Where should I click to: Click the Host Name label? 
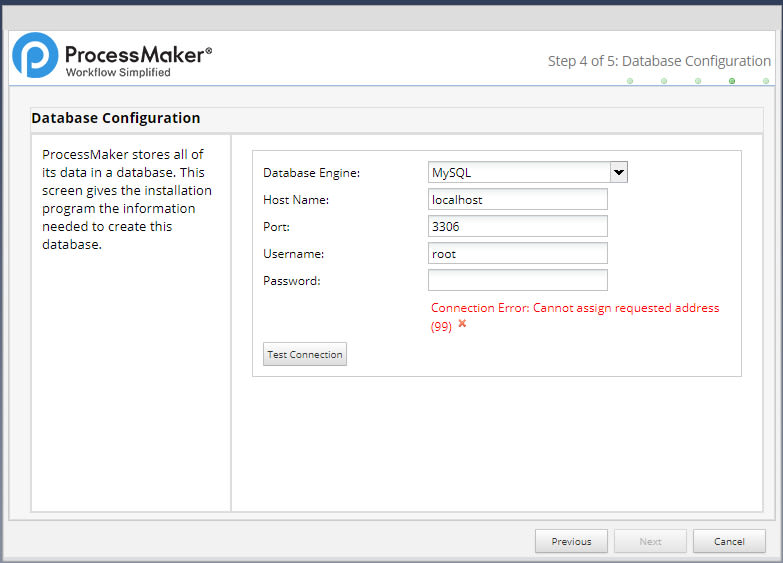tap(296, 200)
